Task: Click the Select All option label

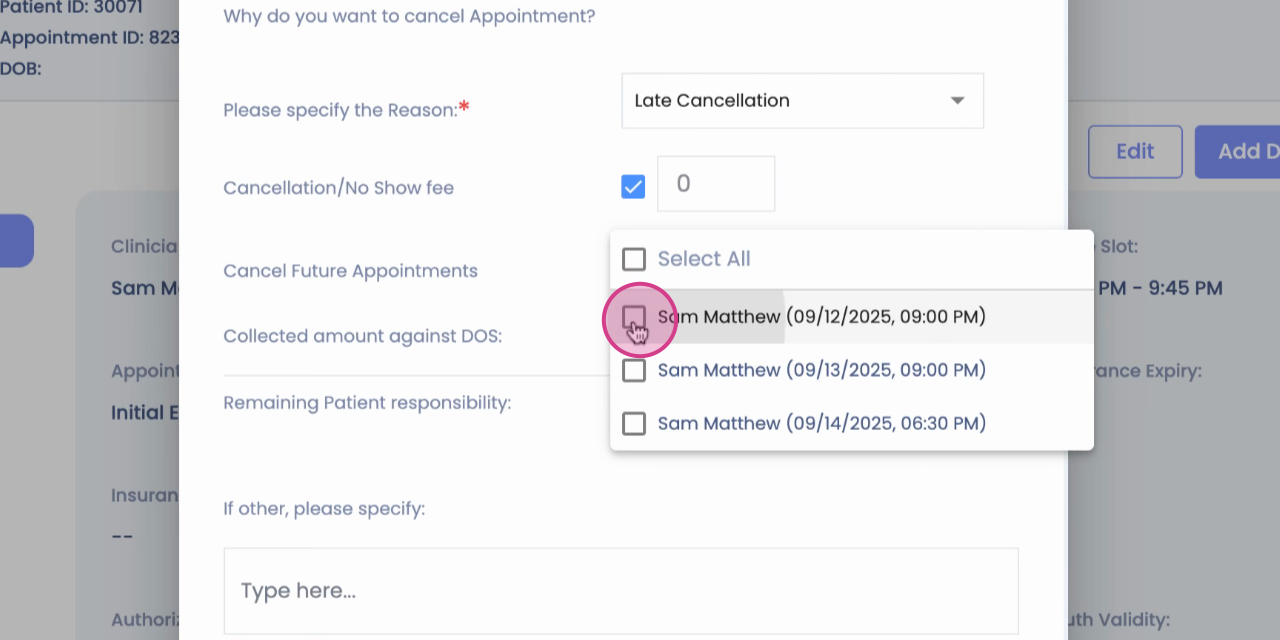Action: [704, 259]
